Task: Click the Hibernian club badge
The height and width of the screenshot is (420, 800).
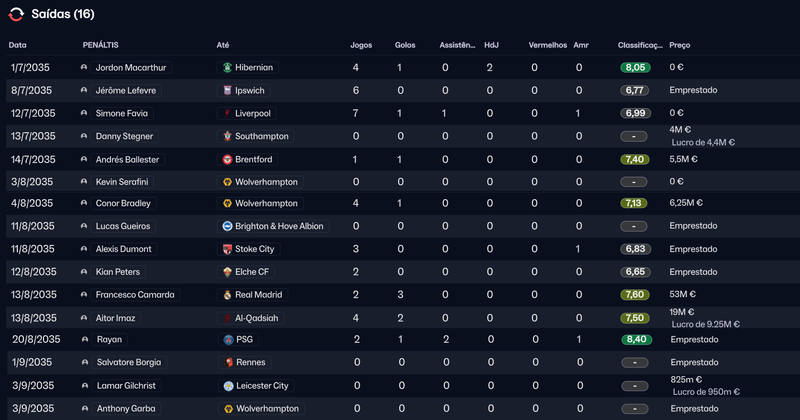Action: coord(228,68)
